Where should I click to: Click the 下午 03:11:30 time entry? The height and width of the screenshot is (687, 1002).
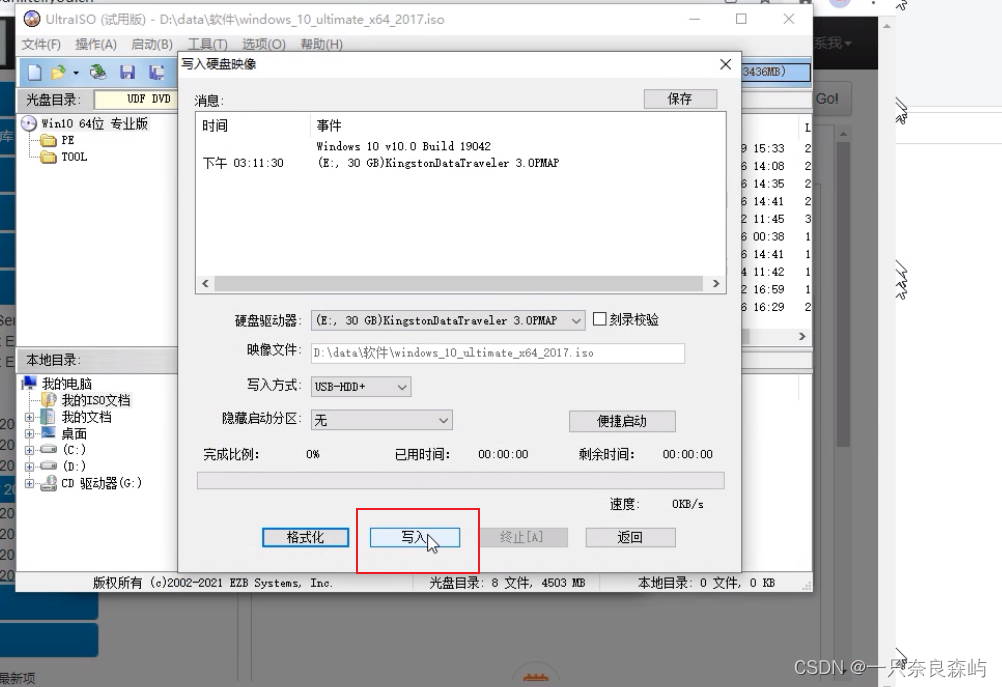[x=243, y=163]
